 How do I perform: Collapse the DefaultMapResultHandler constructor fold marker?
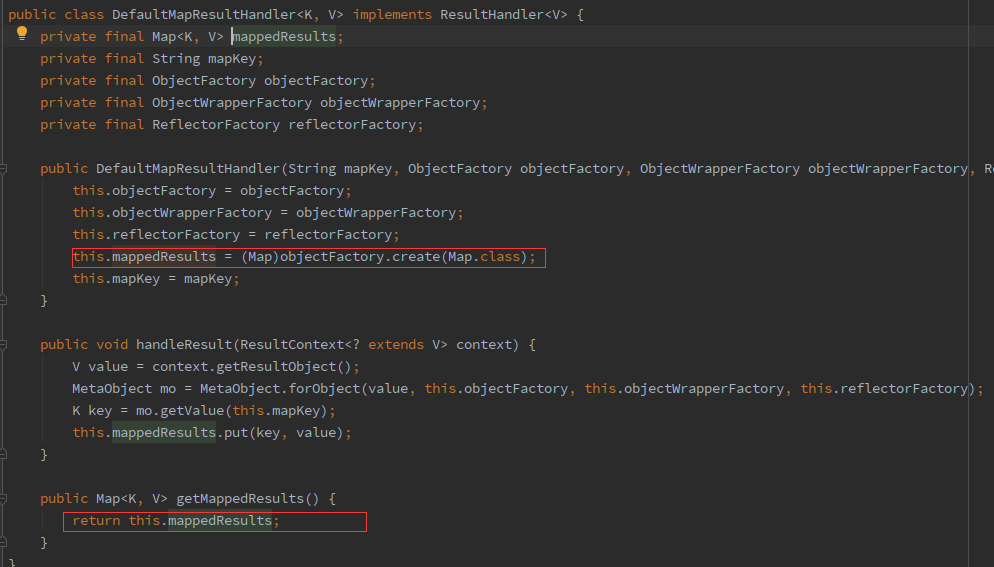pyautogui.click(x=3, y=169)
